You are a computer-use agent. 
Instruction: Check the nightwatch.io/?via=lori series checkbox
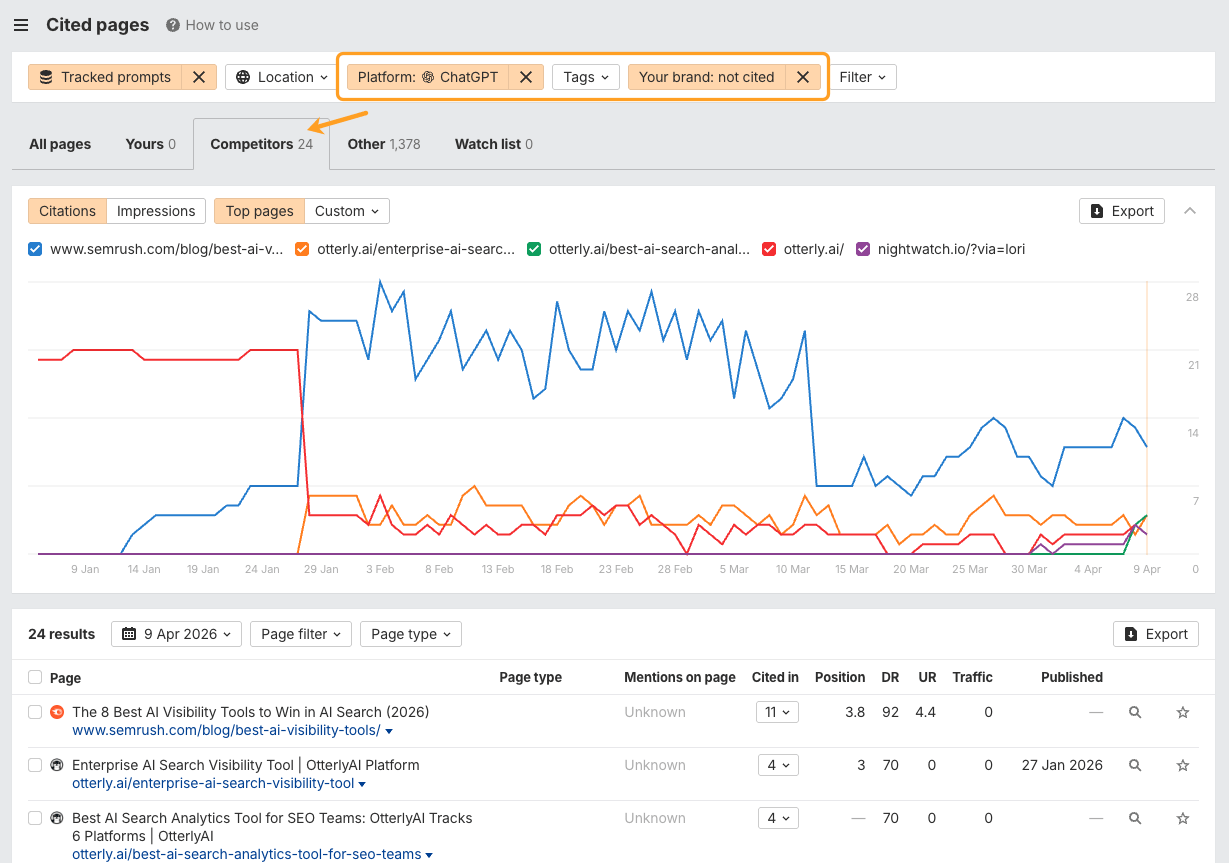click(864, 249)
